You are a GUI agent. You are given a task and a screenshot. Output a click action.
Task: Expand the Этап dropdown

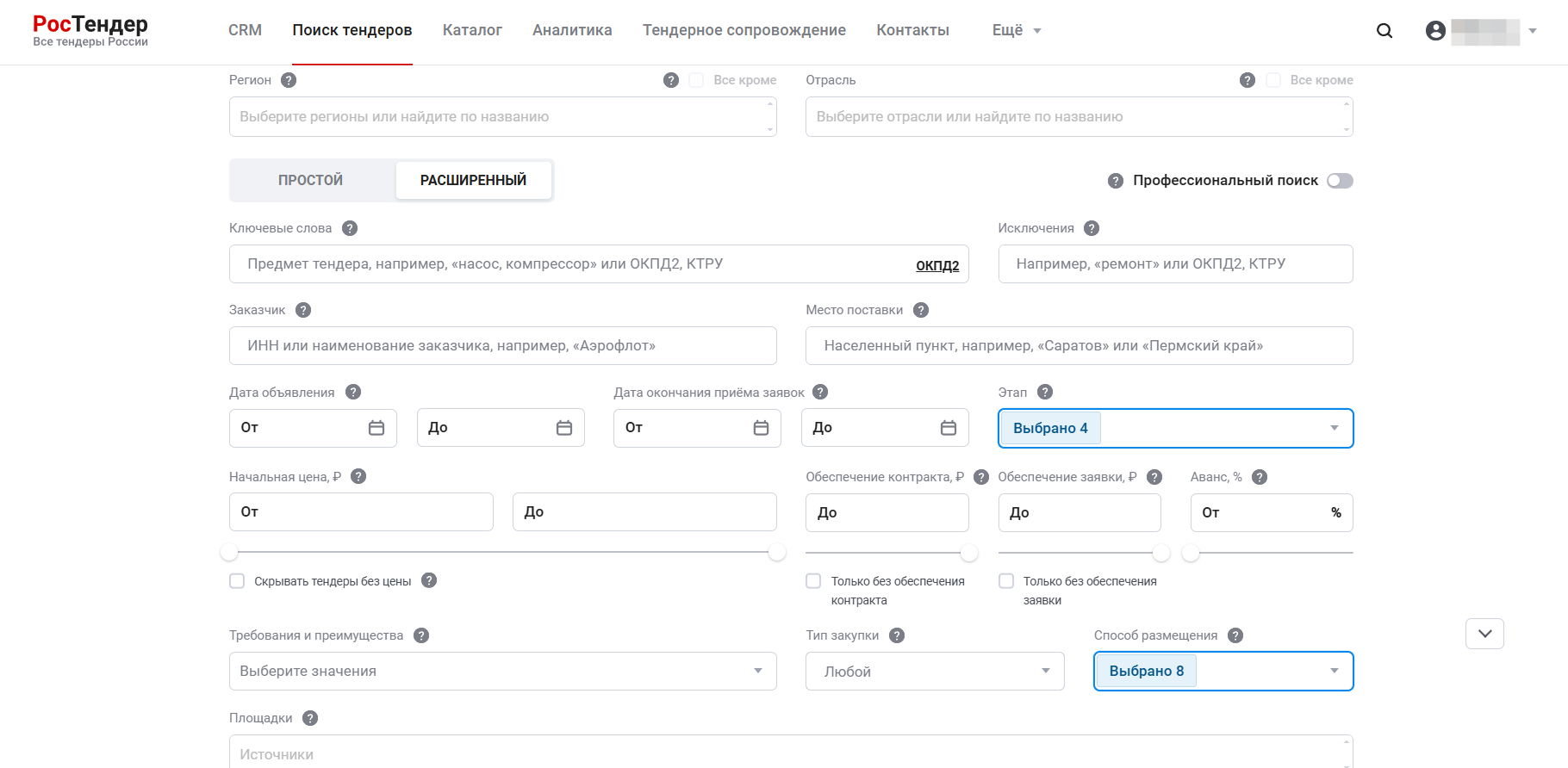tap(1334, 428)
